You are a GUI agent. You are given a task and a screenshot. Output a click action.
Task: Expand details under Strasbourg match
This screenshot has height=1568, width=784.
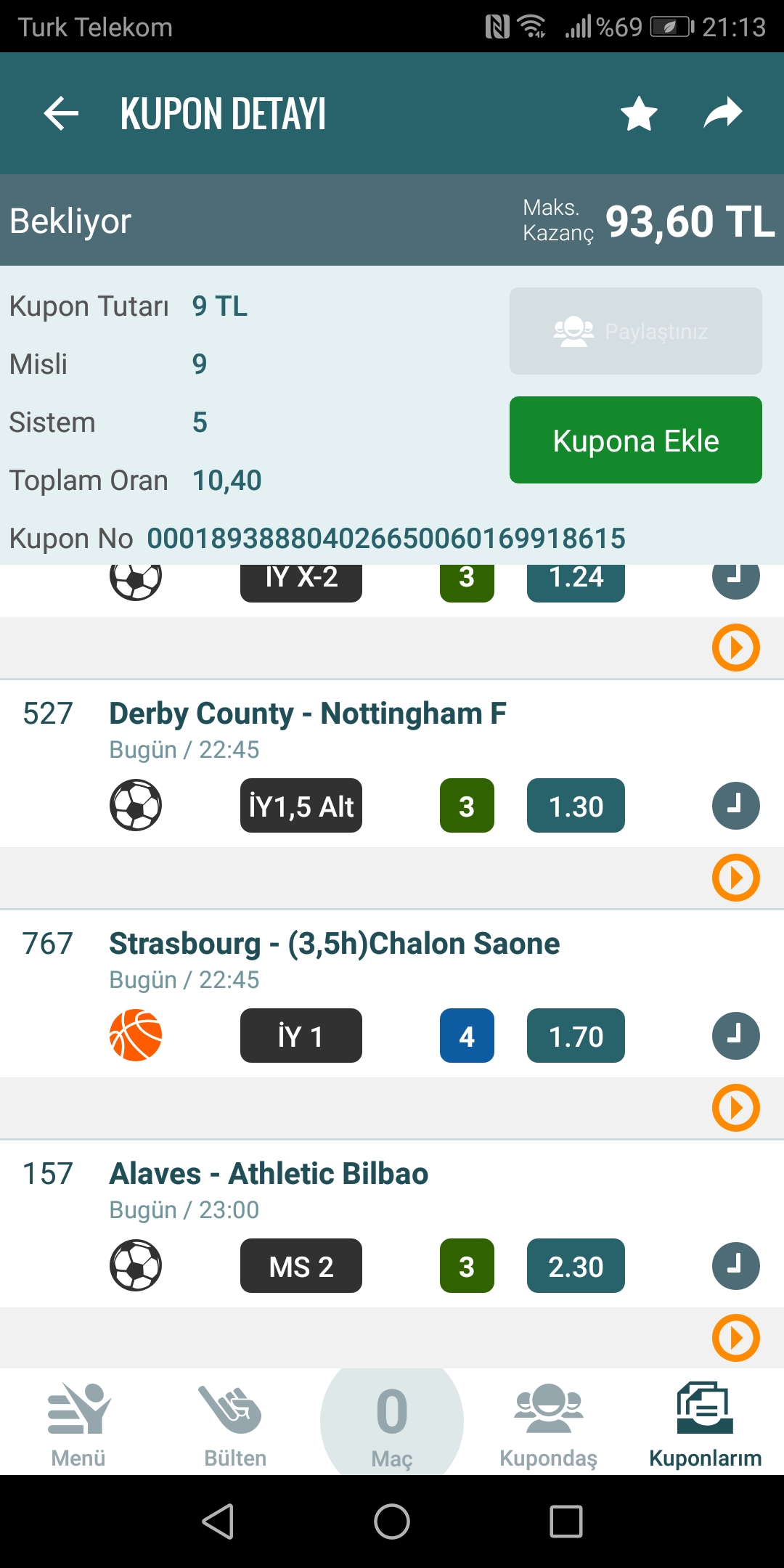[736, 1108]
